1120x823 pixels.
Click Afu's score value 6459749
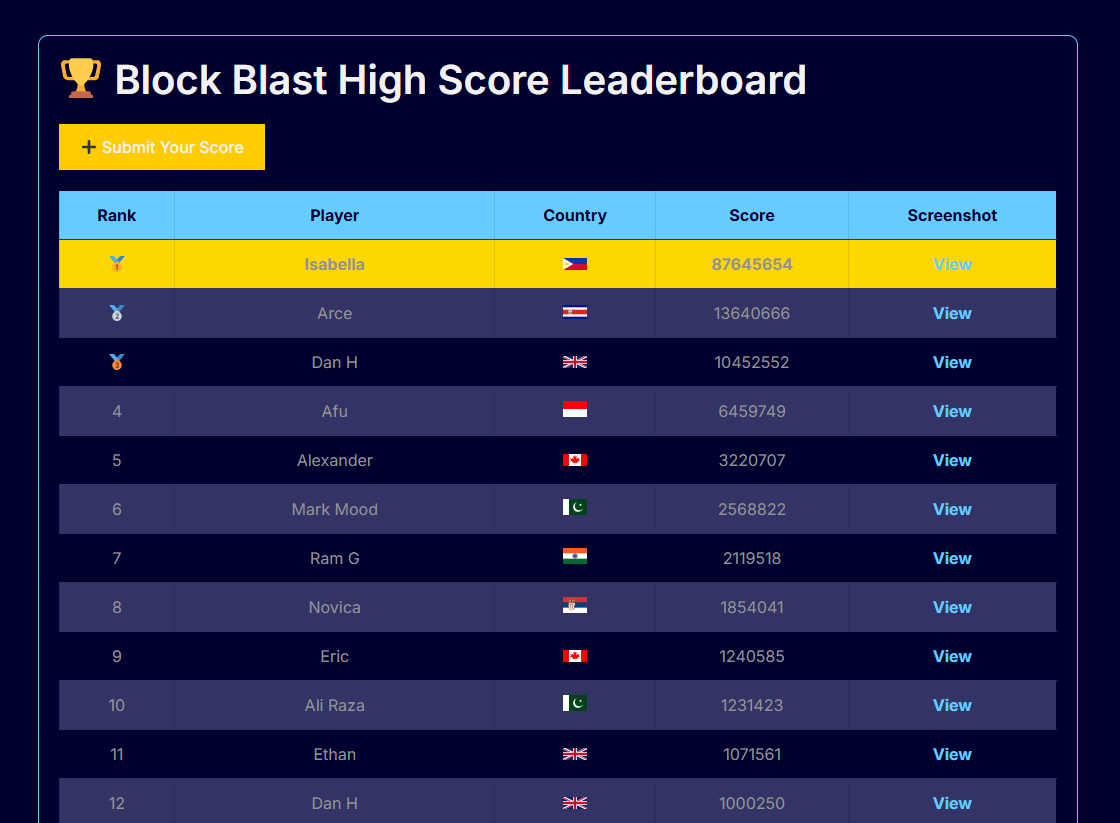coord(751,411)
